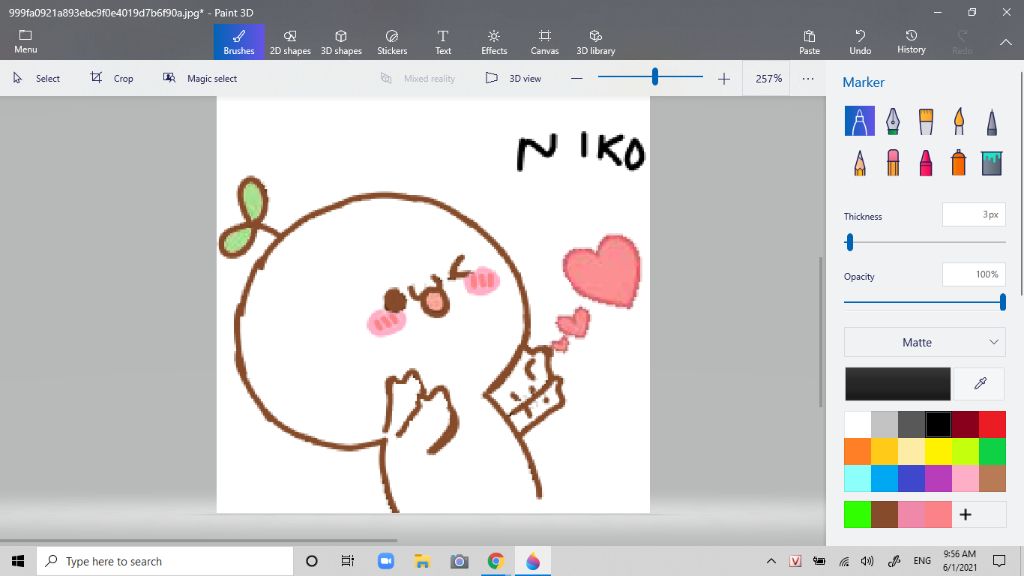The height and width of the screenshot is (576, 1024).
Task: Select the Calligraphy pen brush
Action: tap(893, 121)
